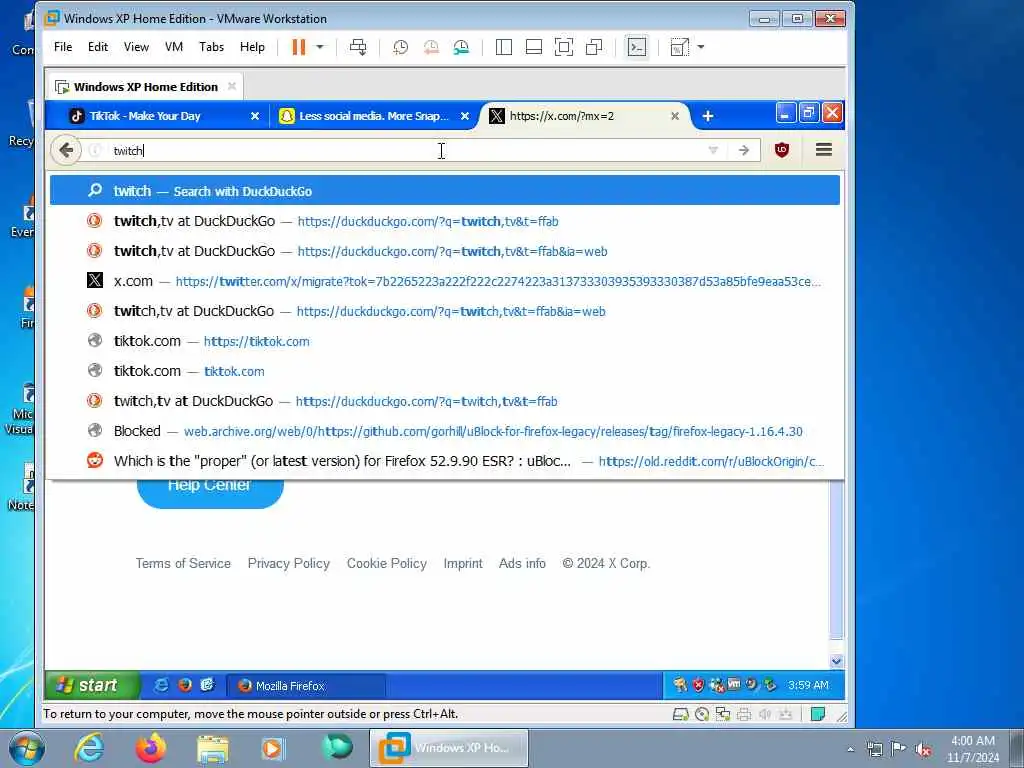Click the VMware hard disk status icon

[x=680, y=714]
